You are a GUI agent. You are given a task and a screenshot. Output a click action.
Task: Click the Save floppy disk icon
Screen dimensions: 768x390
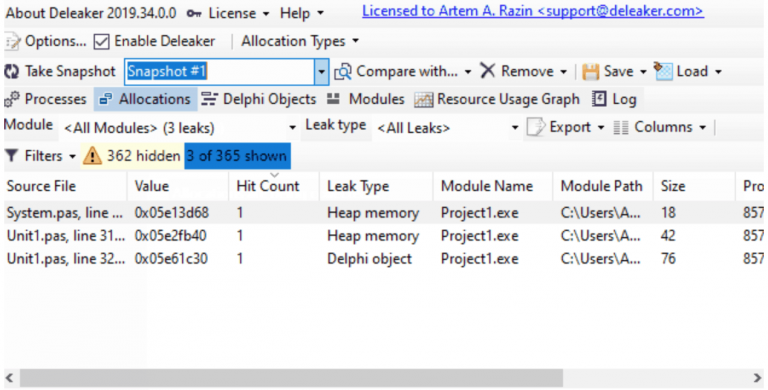tap(591, 72)
